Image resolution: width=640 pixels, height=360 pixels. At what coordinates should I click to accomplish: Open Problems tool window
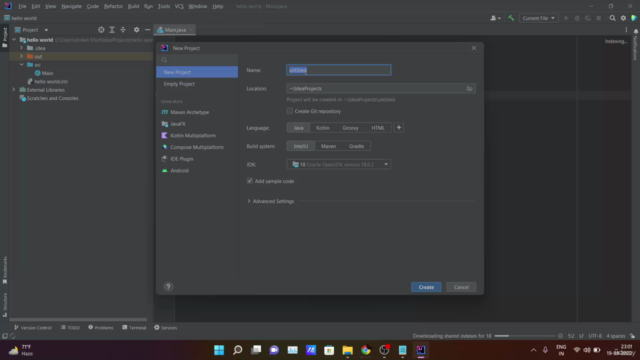click(101, 327)
